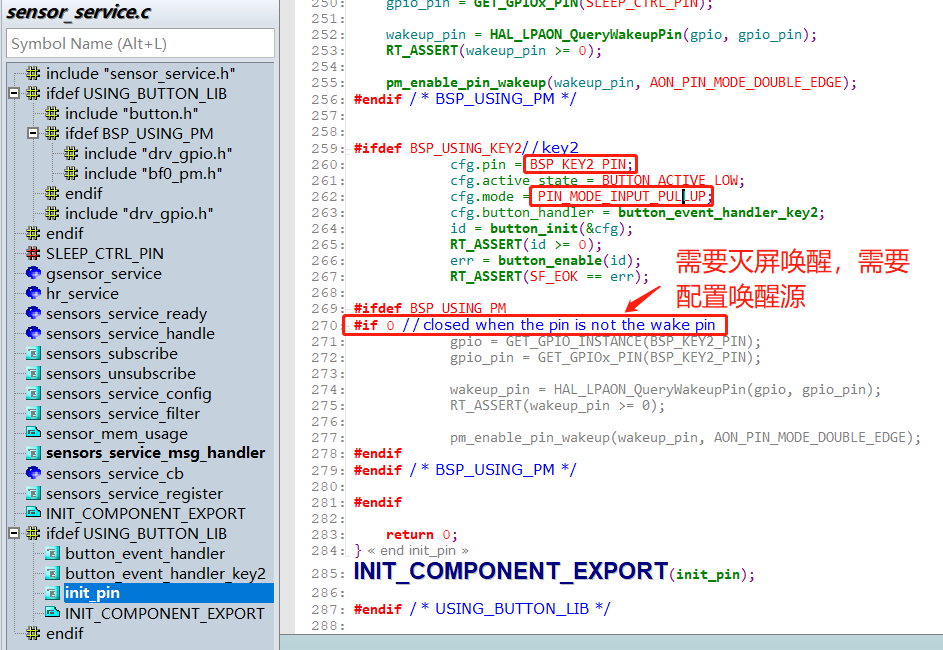943x650 pixels.
Task: Click #ifdef BSP_USING_KEY2 on line 259
Action: (x=437, y=148)
